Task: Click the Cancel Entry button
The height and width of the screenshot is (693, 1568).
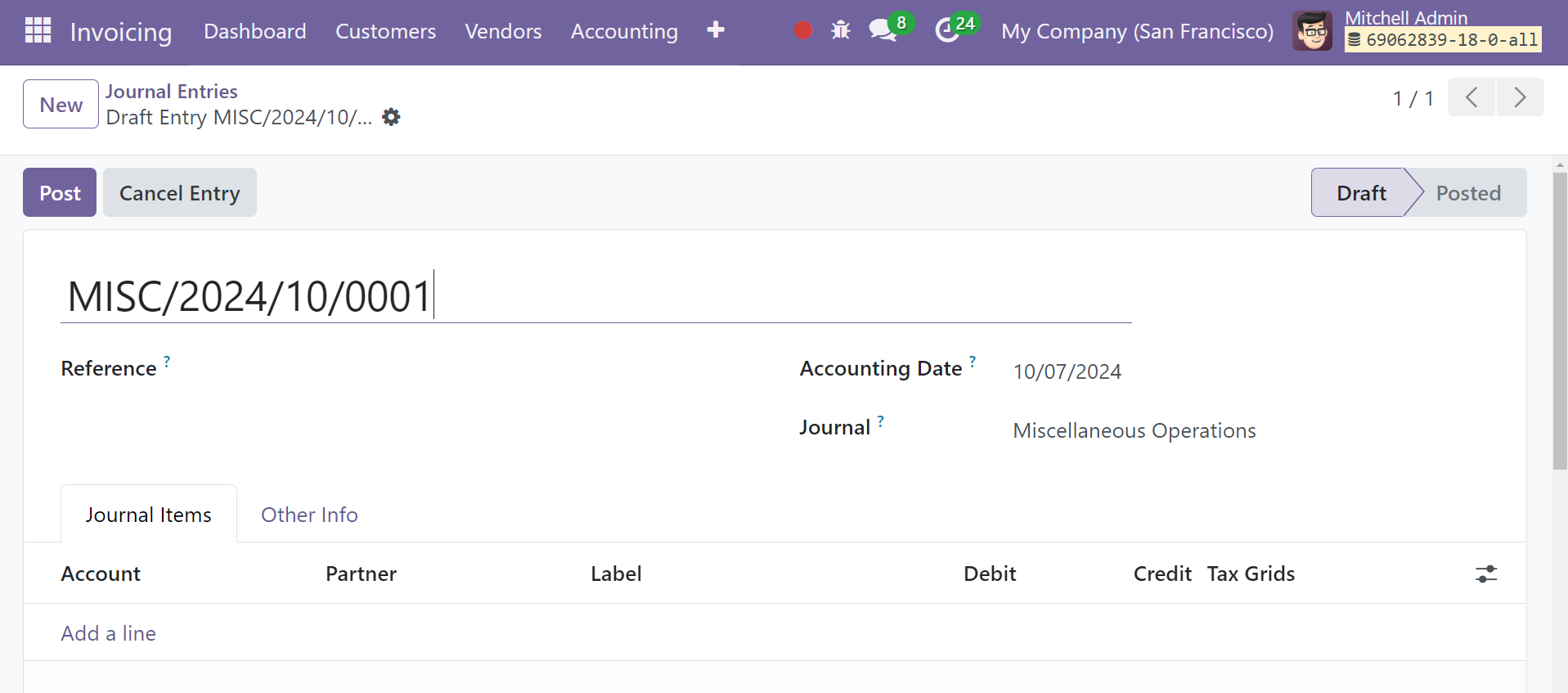Action: 180,192
